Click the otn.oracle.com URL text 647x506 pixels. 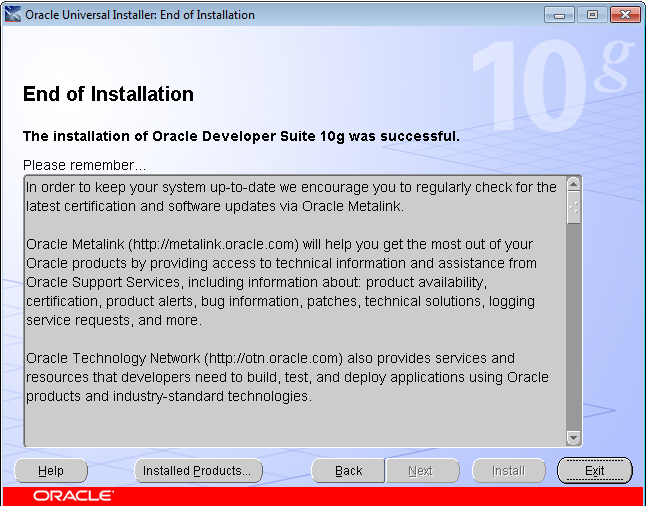[x=275, y=358]
